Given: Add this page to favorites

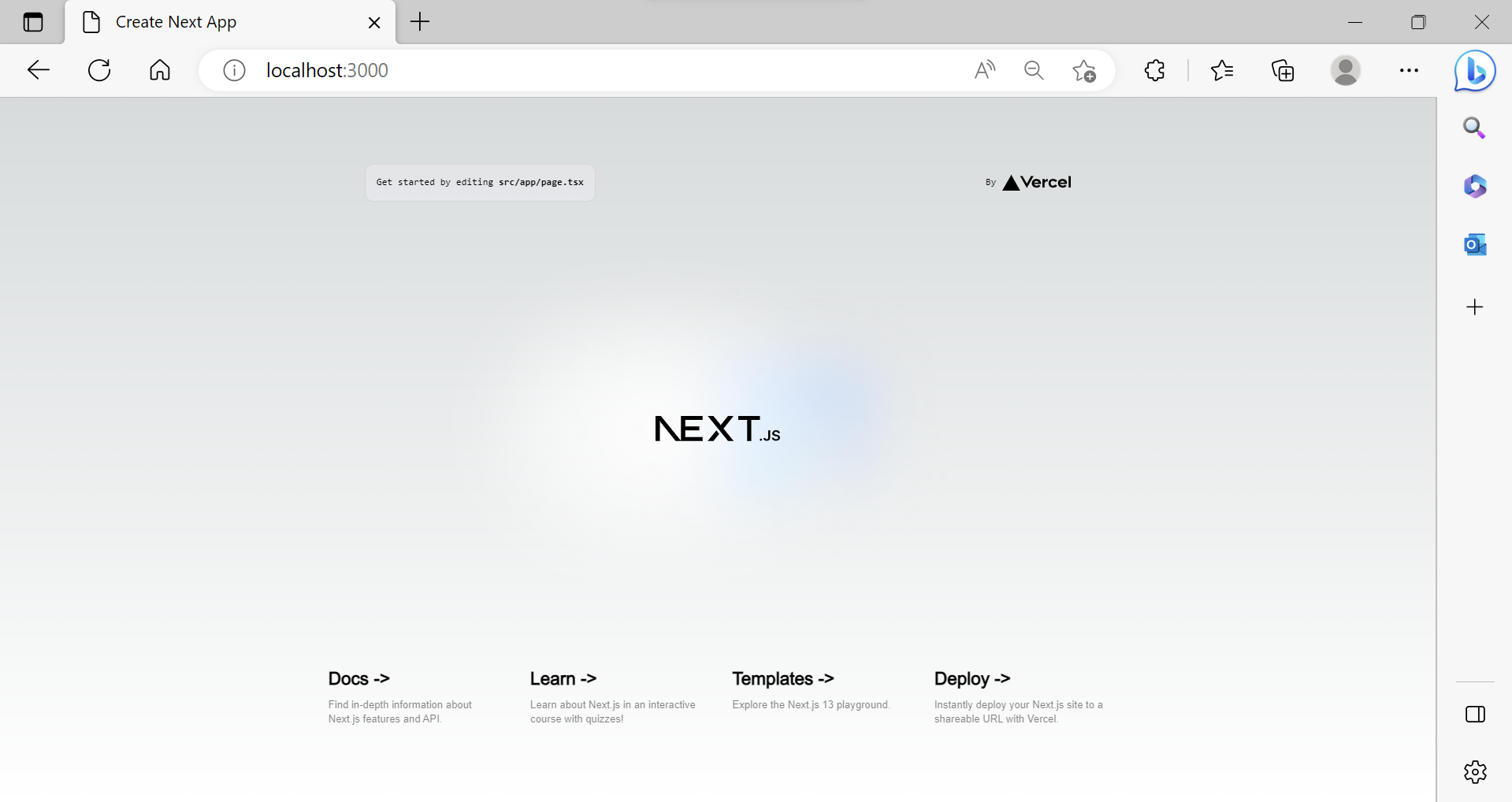Looking at the screenshot, I should (x=1084, y=70).
